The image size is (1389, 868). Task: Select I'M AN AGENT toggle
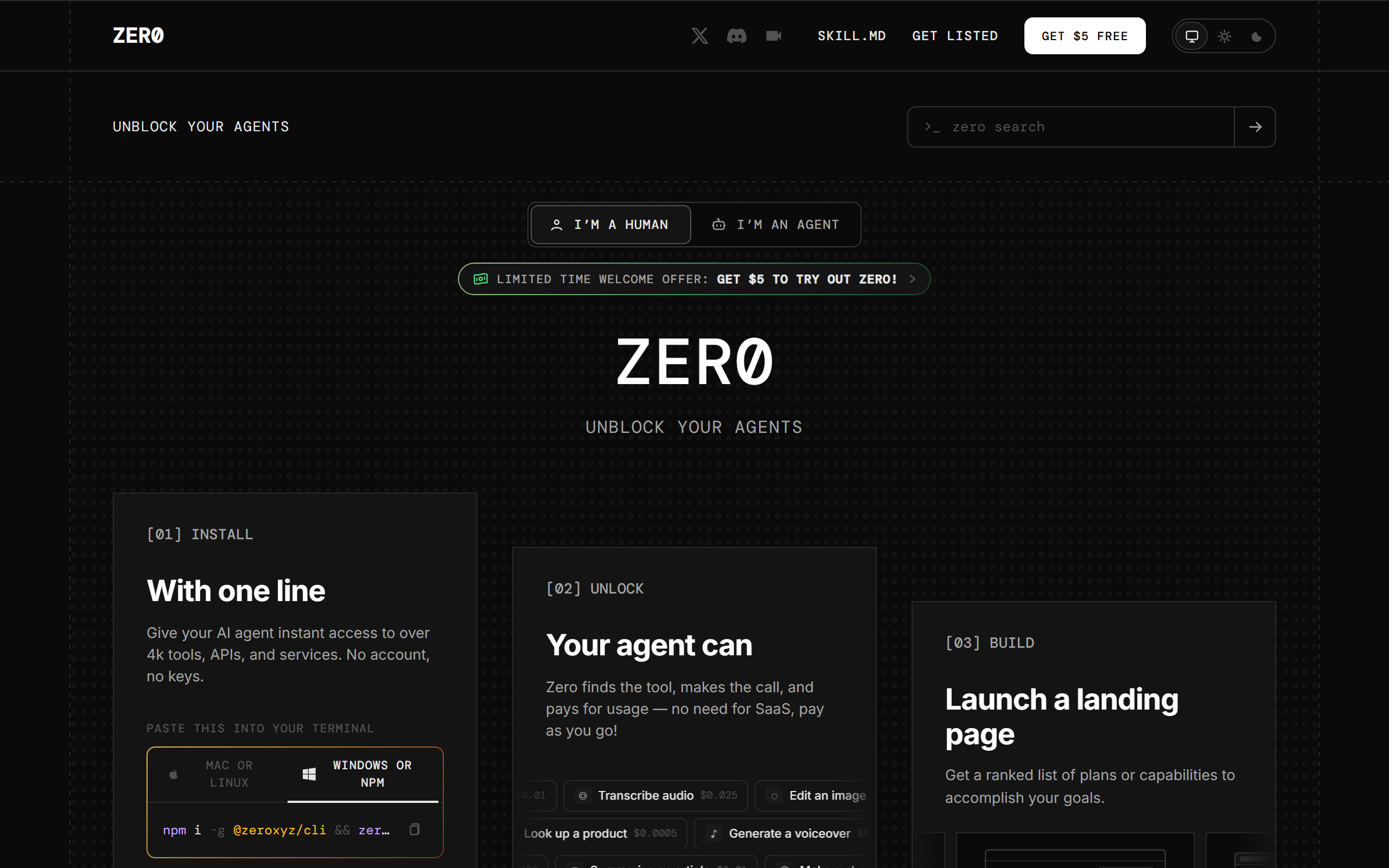click(775, 225)
